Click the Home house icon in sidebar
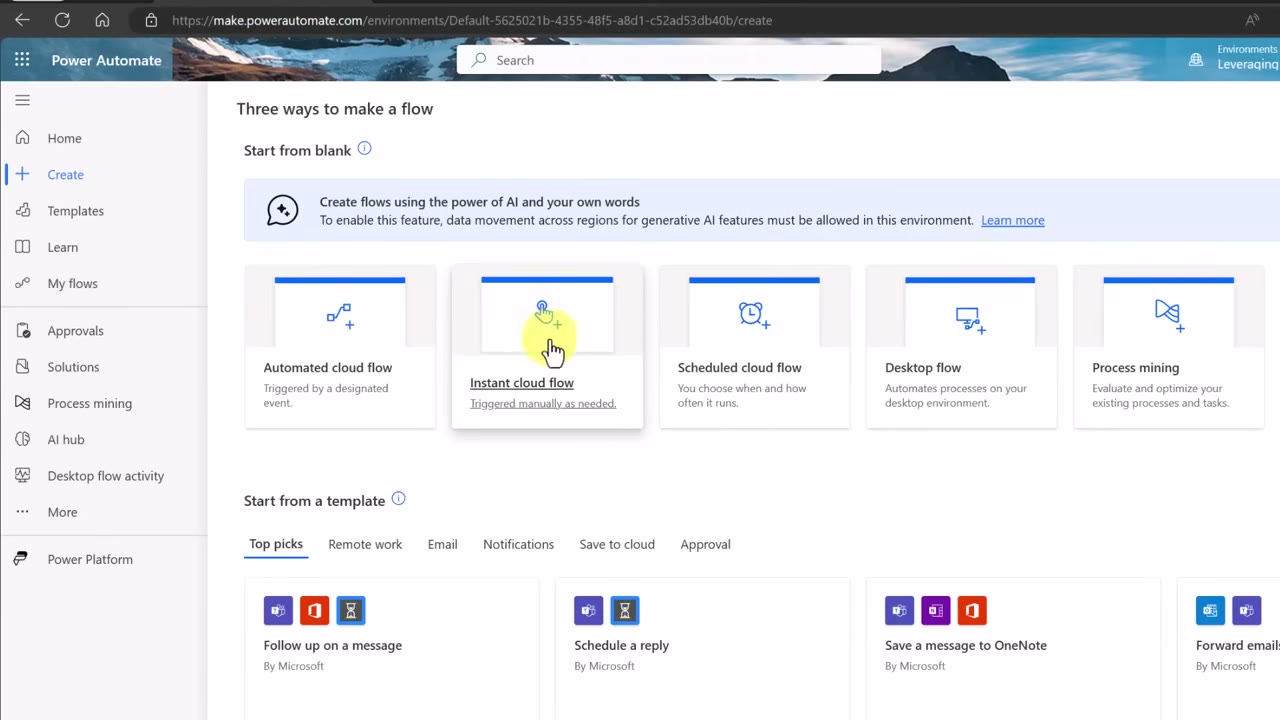 [22, 138]
